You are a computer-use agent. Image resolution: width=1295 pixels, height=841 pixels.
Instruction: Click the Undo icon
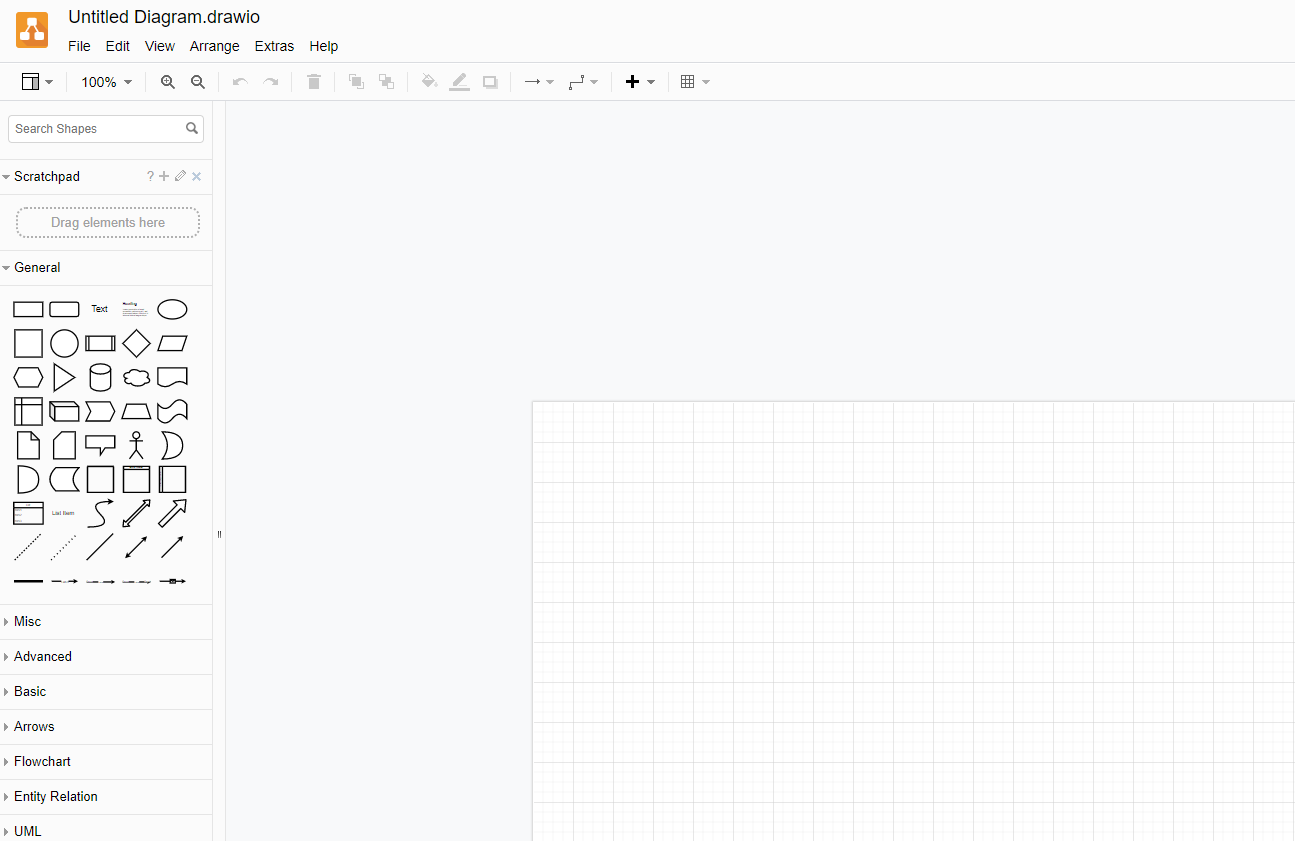[239, 82]
